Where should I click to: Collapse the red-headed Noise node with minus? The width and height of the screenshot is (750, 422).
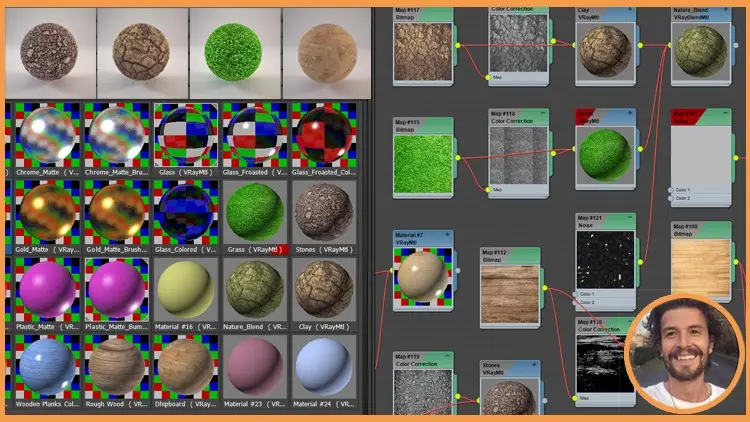[726, 113]
